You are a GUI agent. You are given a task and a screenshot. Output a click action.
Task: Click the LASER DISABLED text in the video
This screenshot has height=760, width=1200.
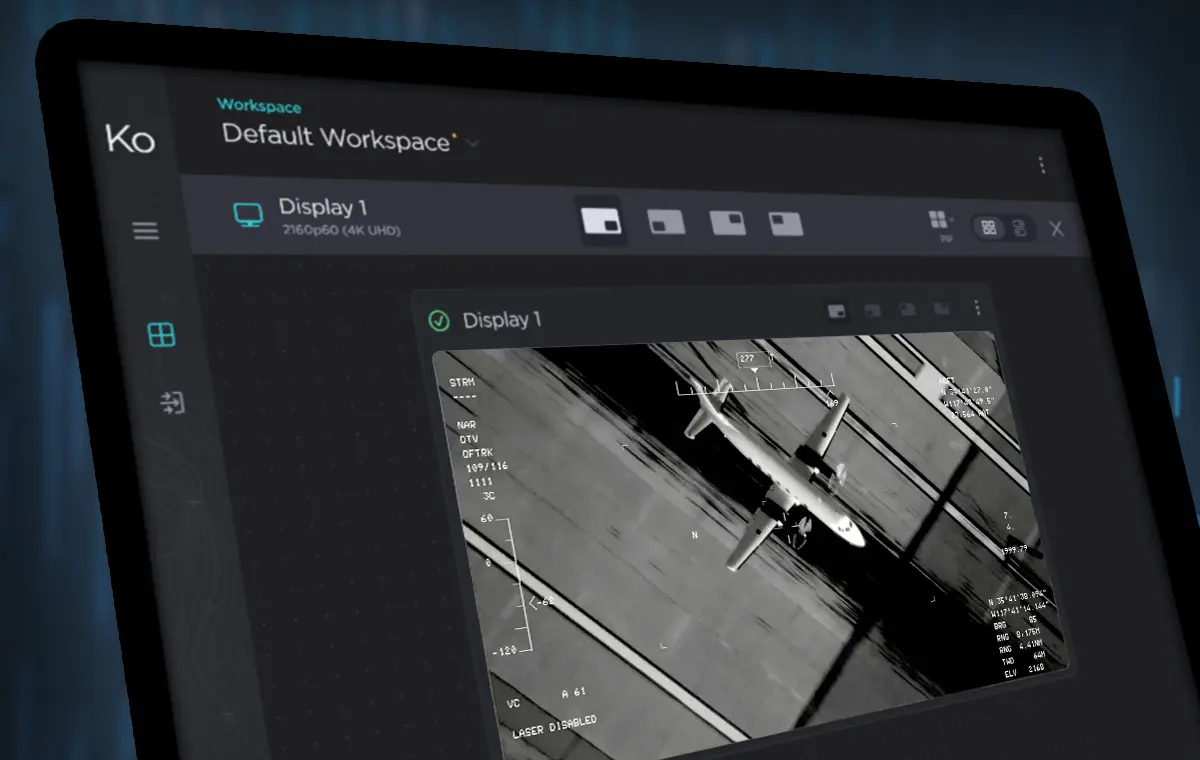(x=555, y=726)
